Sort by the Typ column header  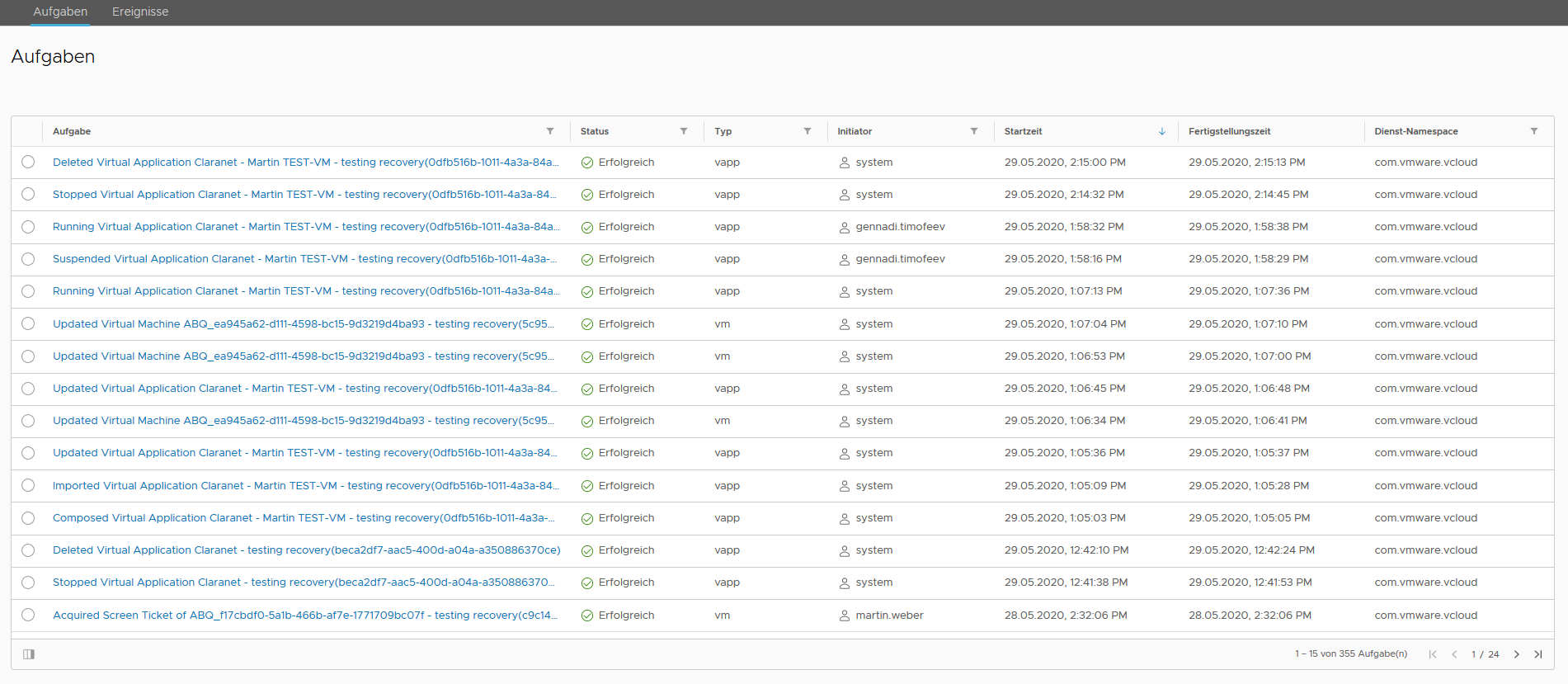pyautogui.click(x=723, y=131)
